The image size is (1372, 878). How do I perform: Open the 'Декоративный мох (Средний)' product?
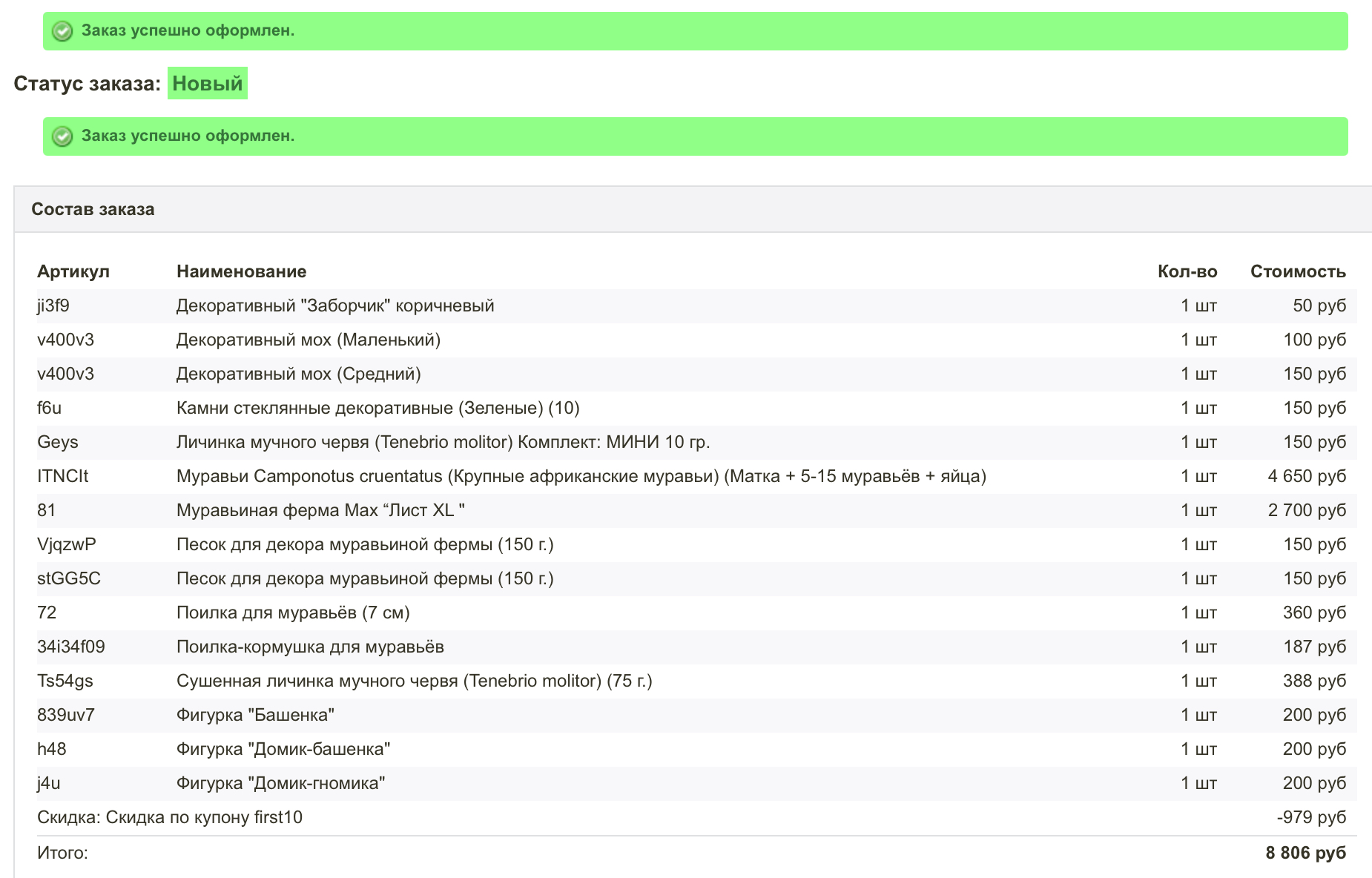coord(298,374)
